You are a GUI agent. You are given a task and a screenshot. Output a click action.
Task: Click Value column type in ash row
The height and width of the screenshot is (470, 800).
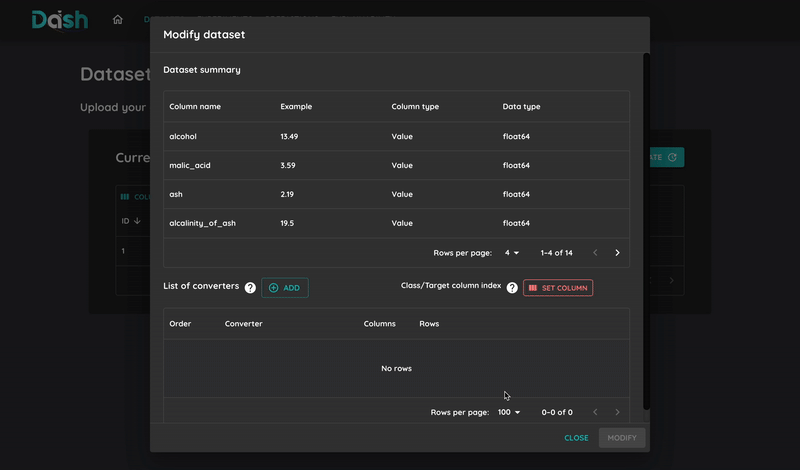pos(402,194)
